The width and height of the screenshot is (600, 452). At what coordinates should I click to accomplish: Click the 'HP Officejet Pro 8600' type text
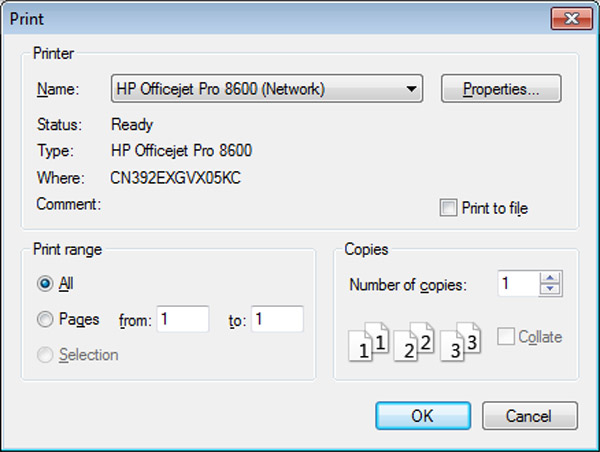(181, 150)
